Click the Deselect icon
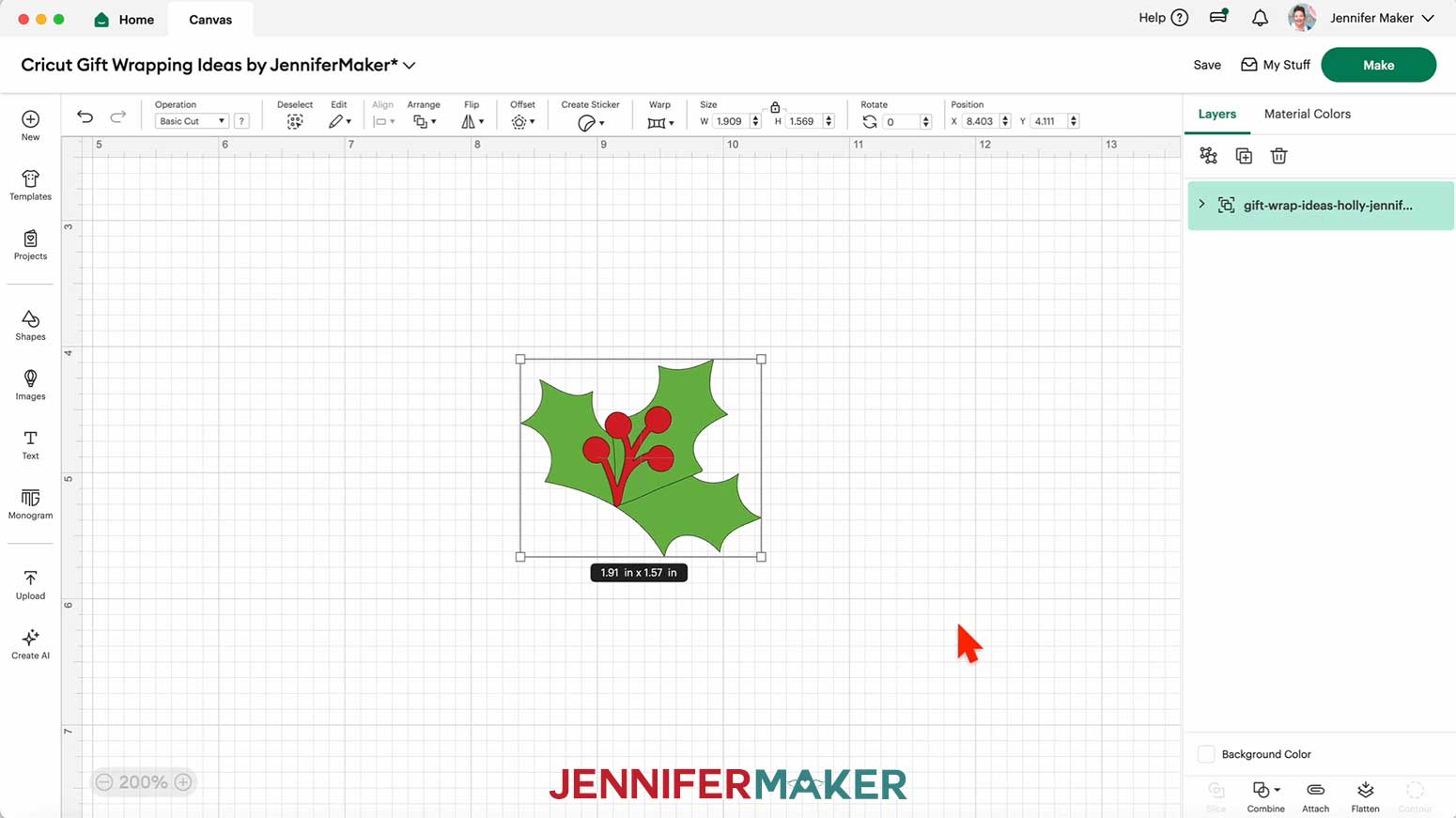The height and width of the screenshot is (818, 1456). click(x=295, y=122)
